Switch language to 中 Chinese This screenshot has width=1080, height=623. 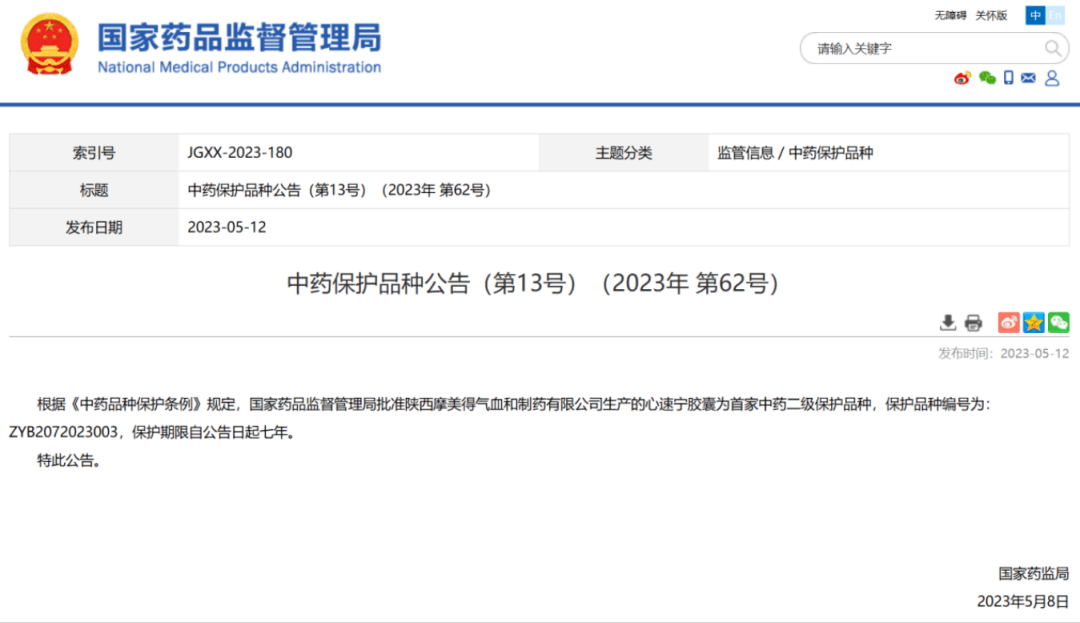click(x=1035, y=15)
